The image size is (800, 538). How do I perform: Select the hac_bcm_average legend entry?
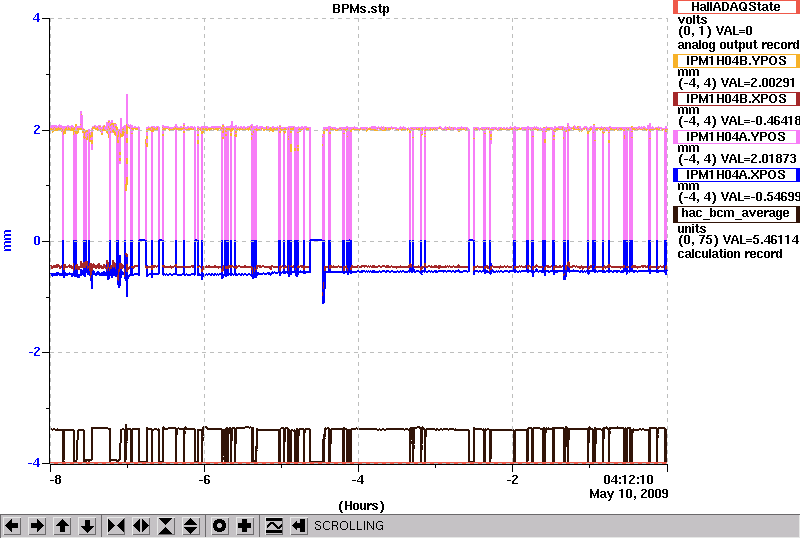(x=736, y=213)
